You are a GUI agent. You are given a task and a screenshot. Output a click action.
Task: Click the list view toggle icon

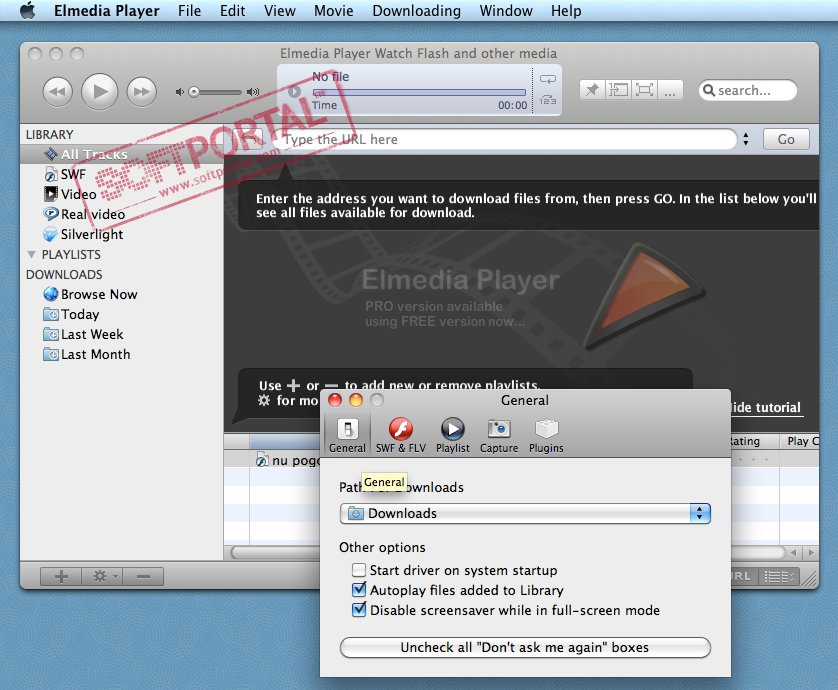coord(779,576)
